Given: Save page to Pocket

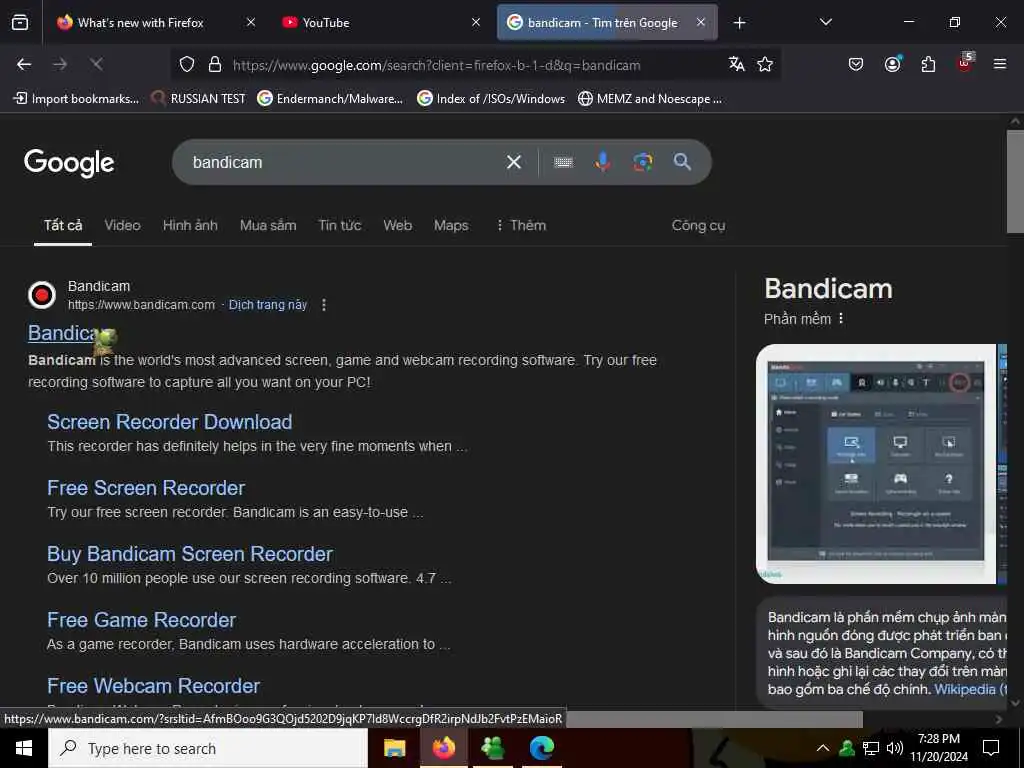Looking at the screenshot, I should pyautogui.click(x=856, y=64).
